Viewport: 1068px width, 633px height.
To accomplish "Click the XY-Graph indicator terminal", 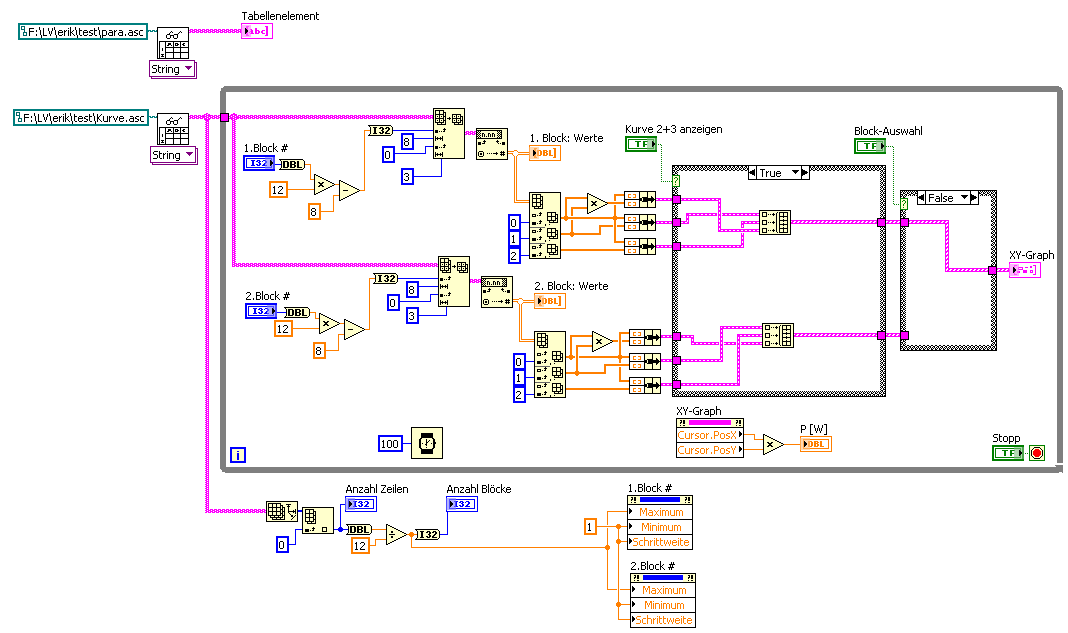I will tap(1024, 270).
